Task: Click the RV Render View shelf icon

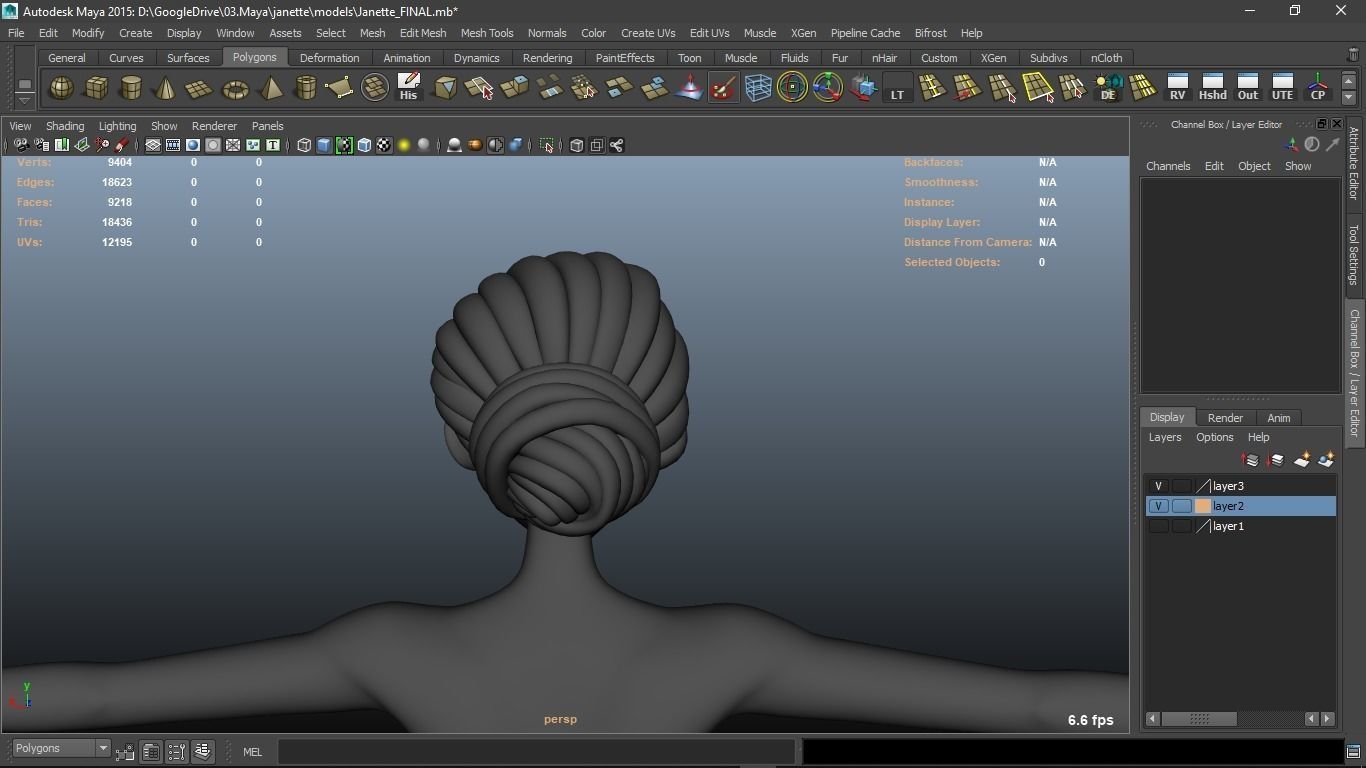Action: (1178, 88)
